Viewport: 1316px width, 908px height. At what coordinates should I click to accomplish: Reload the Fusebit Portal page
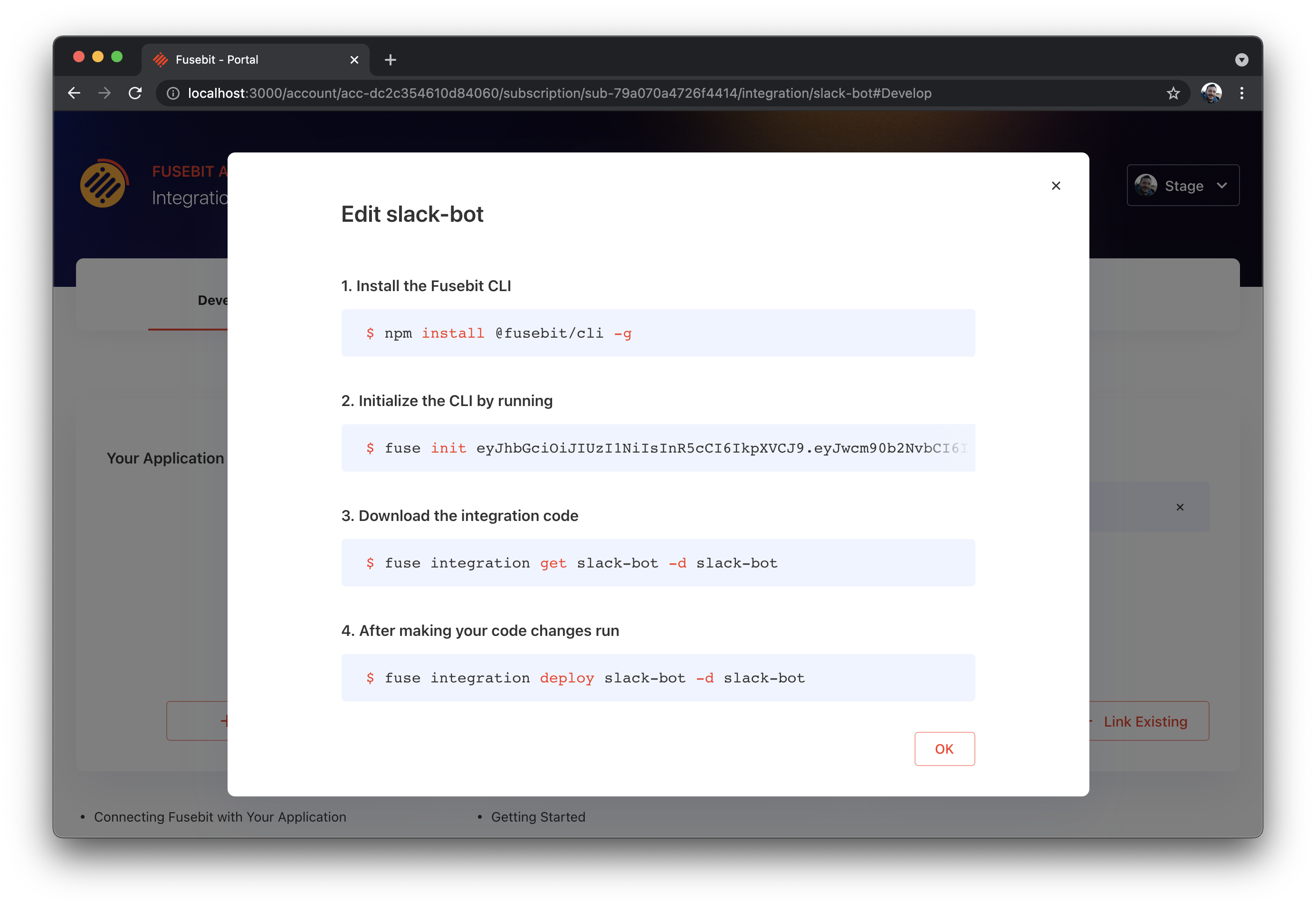[x=135, y=93]
